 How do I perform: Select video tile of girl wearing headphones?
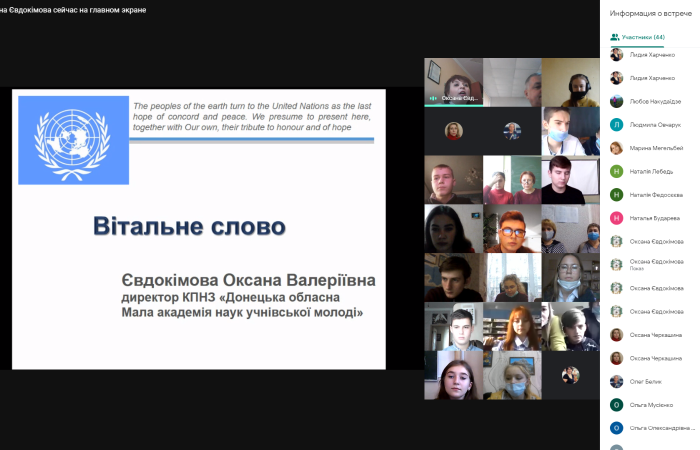pyautogui.click(x=571, y=81)
